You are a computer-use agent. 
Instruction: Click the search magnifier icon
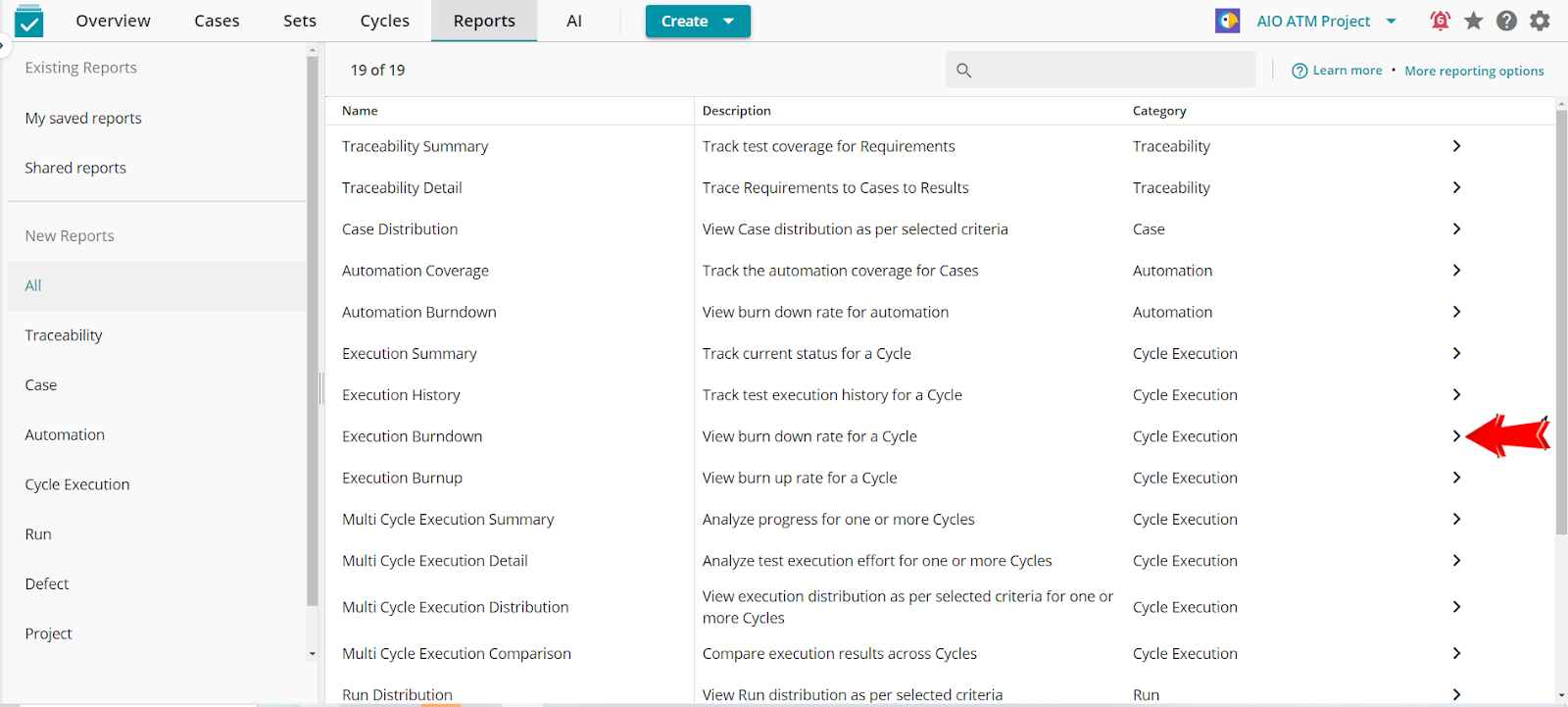tap(963, 71)
